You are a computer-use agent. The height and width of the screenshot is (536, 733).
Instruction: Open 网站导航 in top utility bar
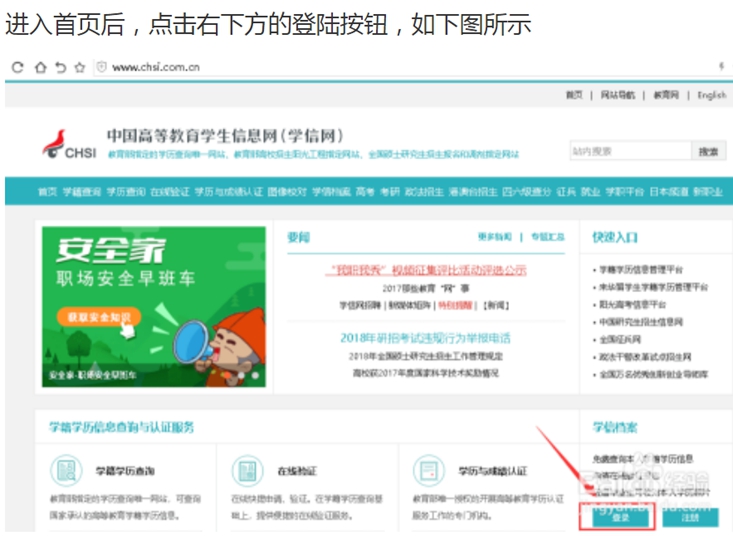[618, 95]
